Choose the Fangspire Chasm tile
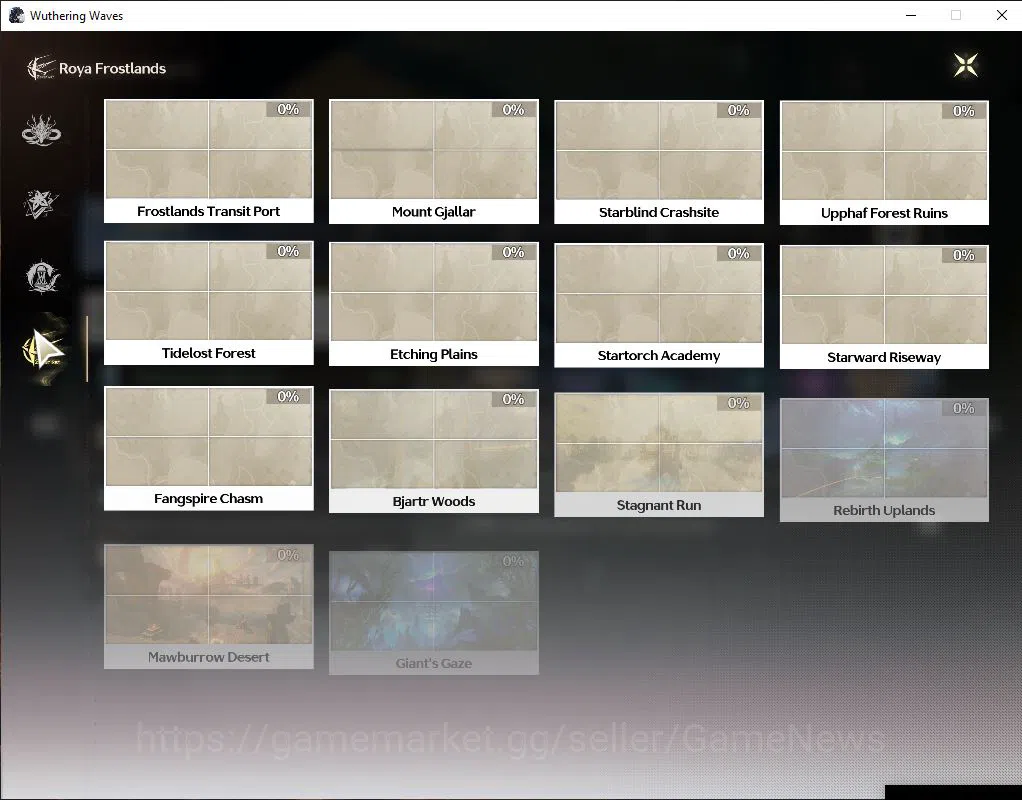This screenshot has height=800, width=1022. [x=209, y=448]
